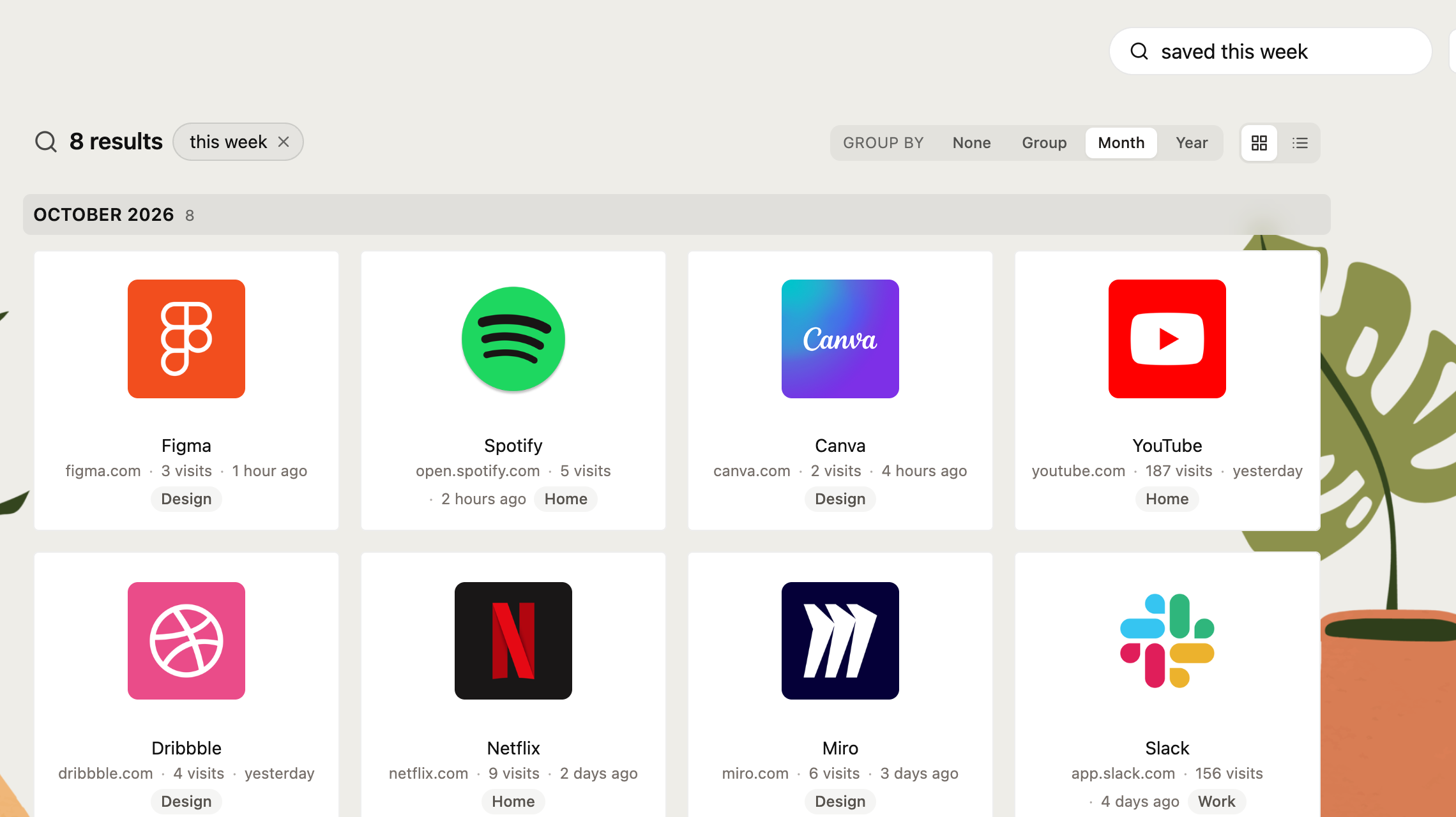Click the Miro title text
The image size is (1456, 817).
tap(840, 748)
